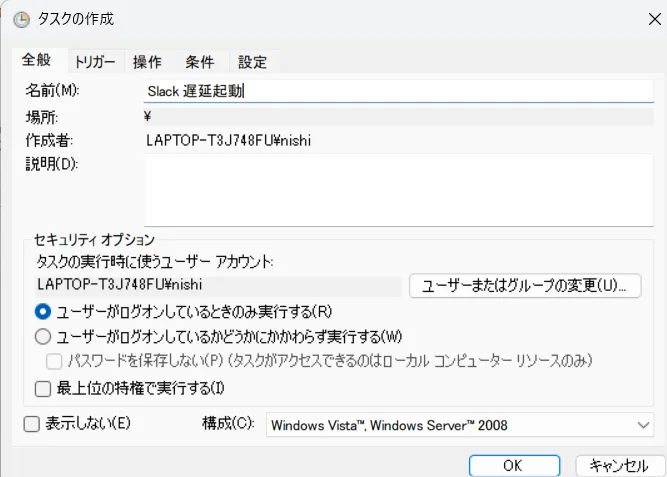This screenshot has height=477, width=667.
Task: Click the キャンセル button
Action: pyautogui.click(x=619, y=465)
